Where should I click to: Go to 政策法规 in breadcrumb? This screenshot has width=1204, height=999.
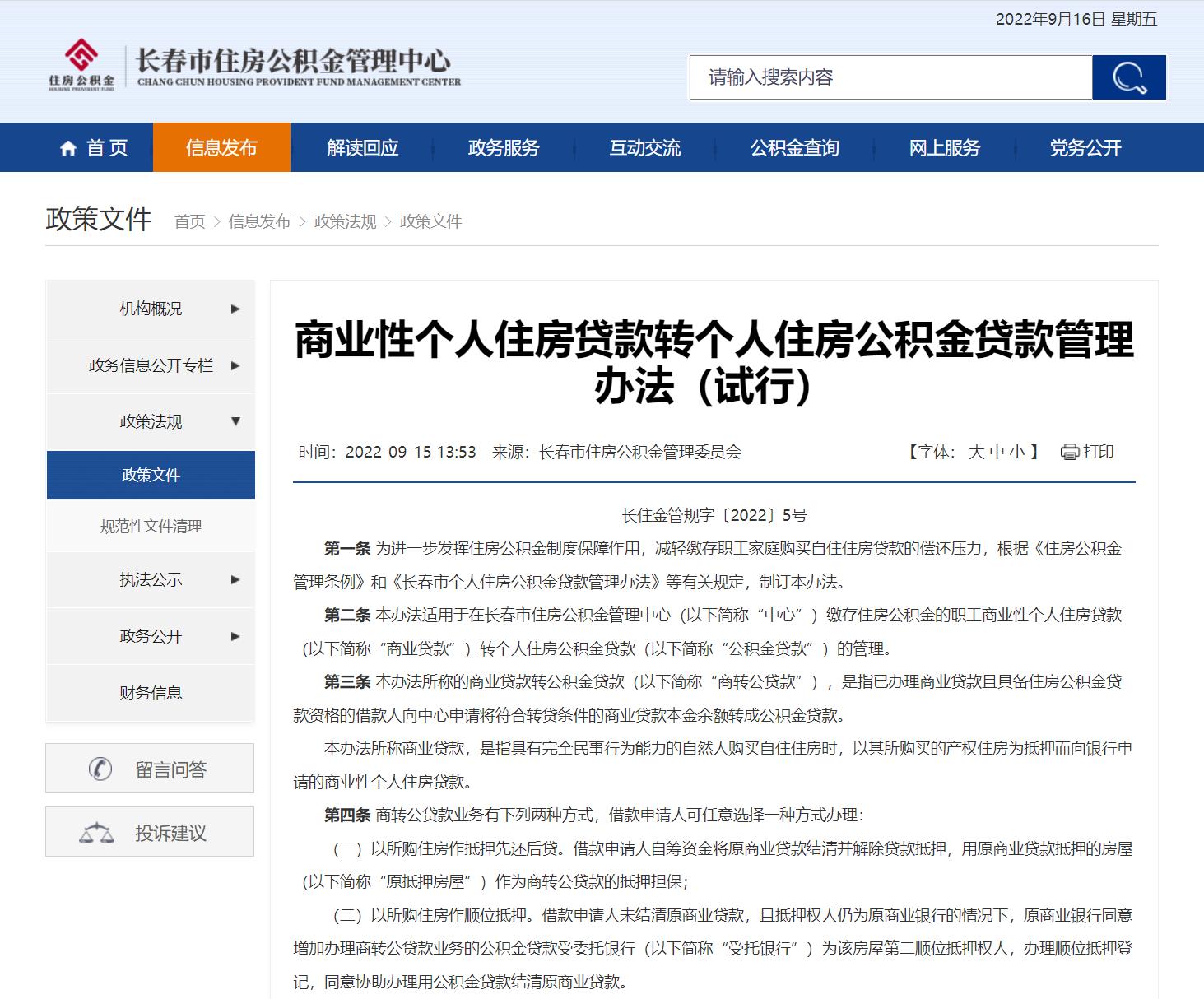345,221
